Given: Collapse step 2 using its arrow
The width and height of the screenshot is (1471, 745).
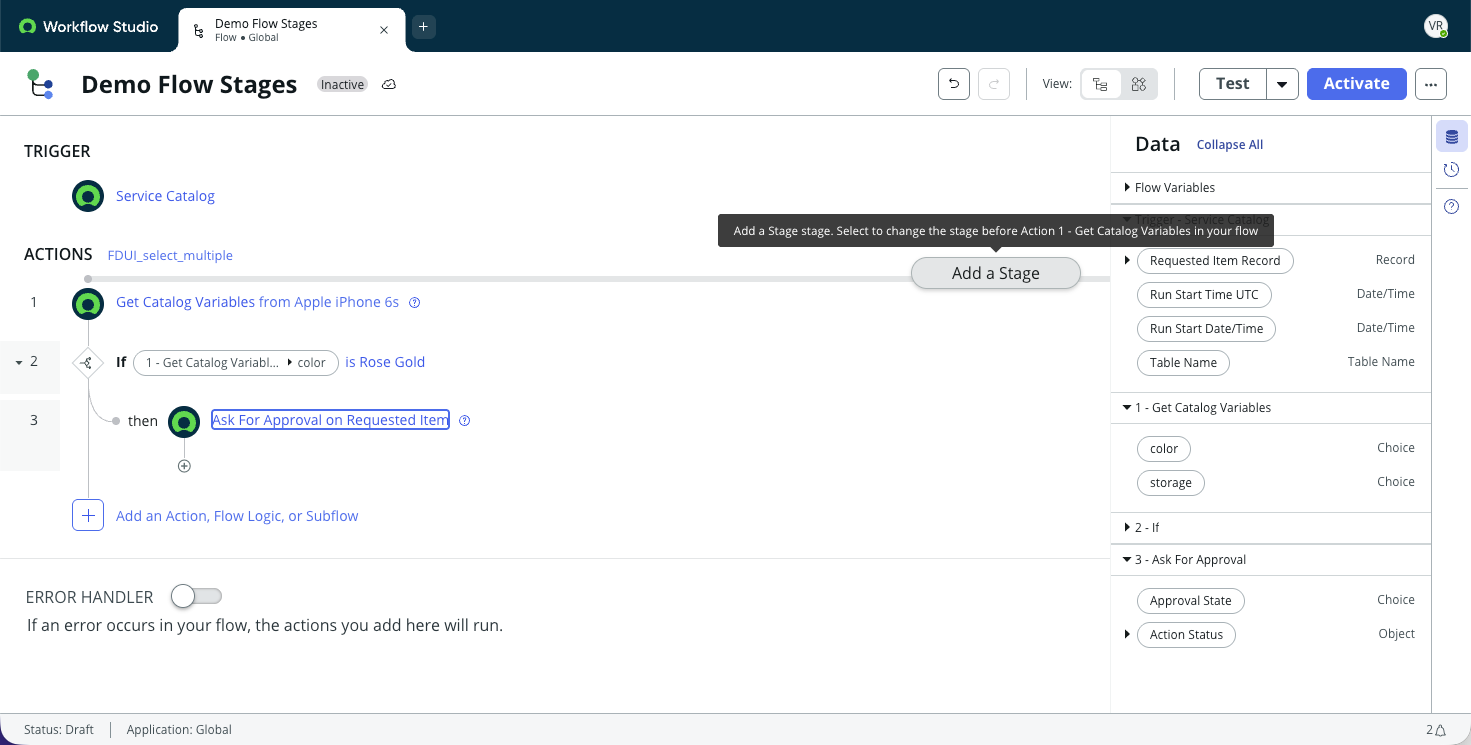Looking at the screenshot, I should pos(19,362).
